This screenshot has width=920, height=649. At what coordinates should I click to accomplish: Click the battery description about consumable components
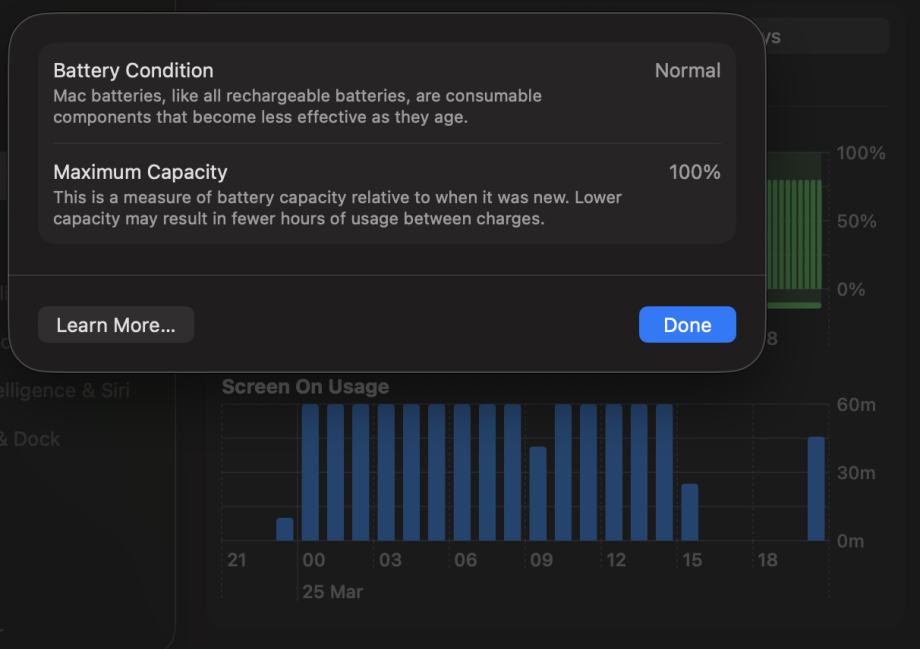pos(297,106)
